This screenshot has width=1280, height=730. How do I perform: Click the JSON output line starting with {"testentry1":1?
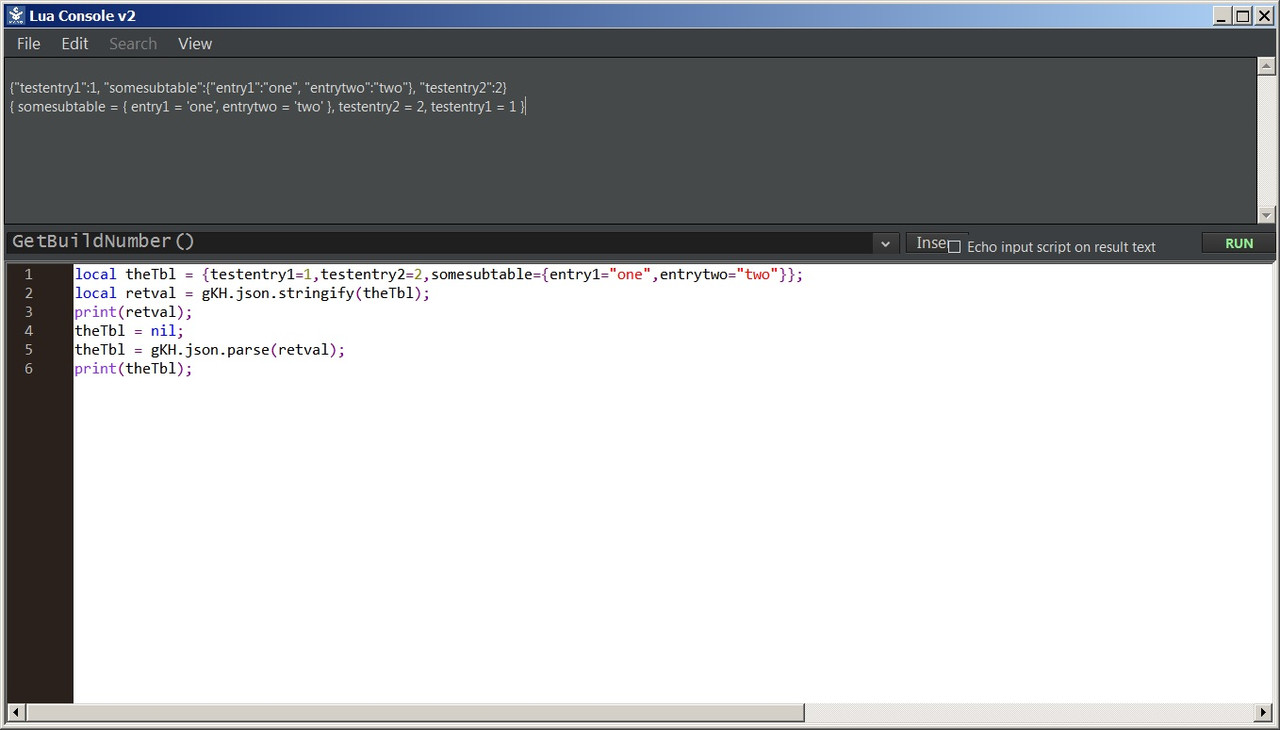(258, 88)
